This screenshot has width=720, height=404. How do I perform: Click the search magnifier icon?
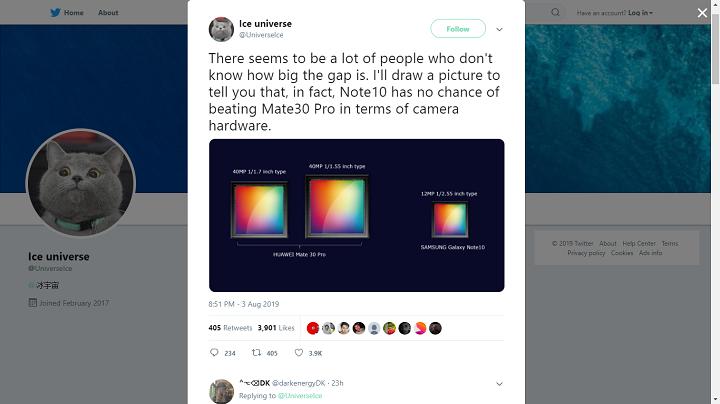[555, 13]
